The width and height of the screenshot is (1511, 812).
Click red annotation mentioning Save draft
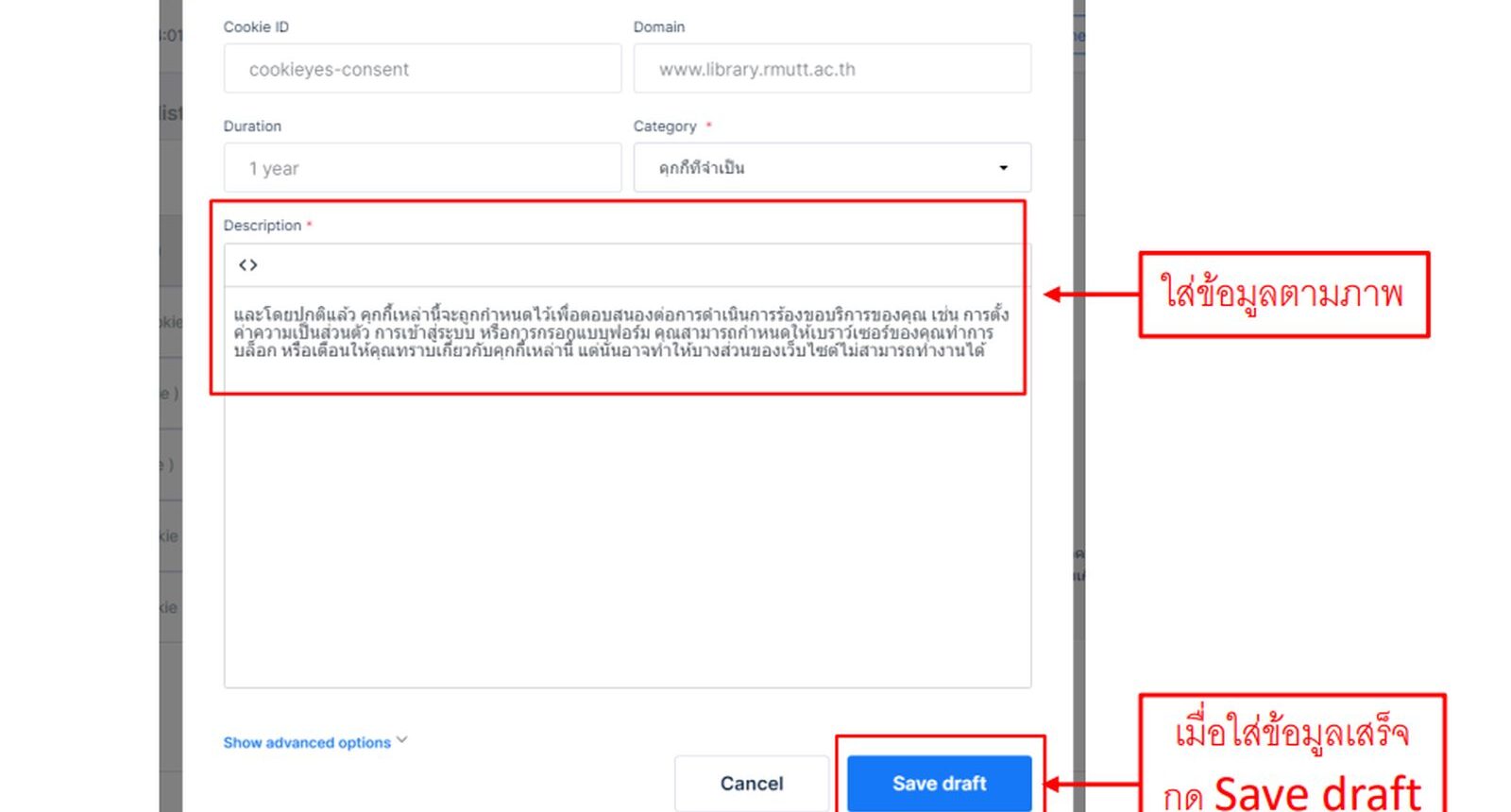click(x=1292, y=753)
